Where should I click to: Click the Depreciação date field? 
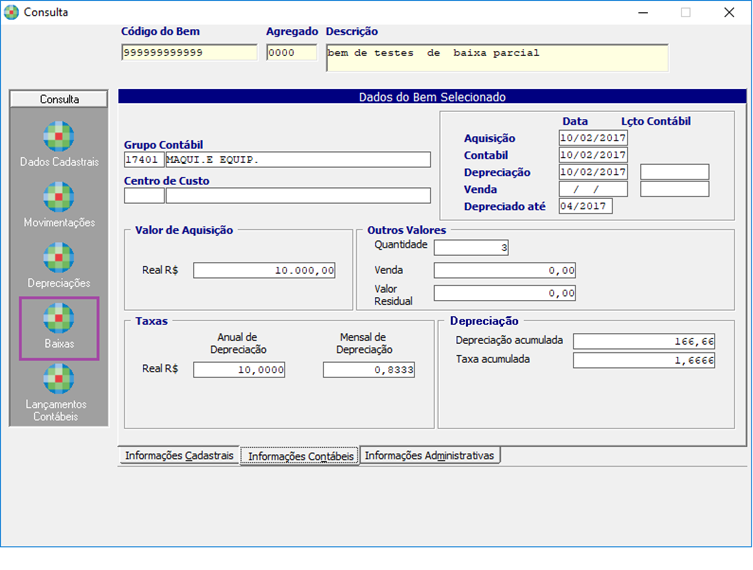(x=593, y=172)
